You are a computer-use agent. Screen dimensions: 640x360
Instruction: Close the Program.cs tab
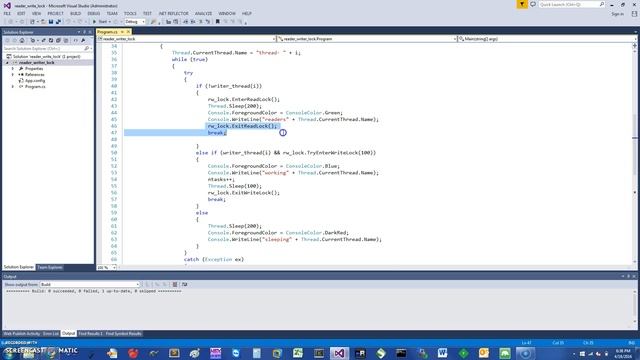tap(128, 32)
